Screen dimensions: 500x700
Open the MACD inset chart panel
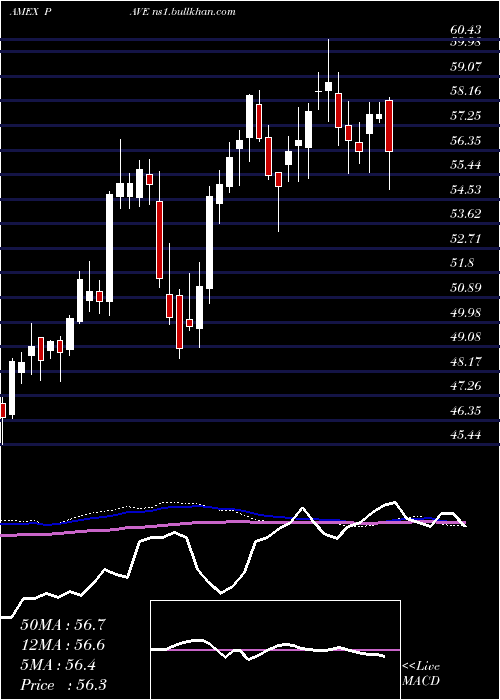click(275, 650)
